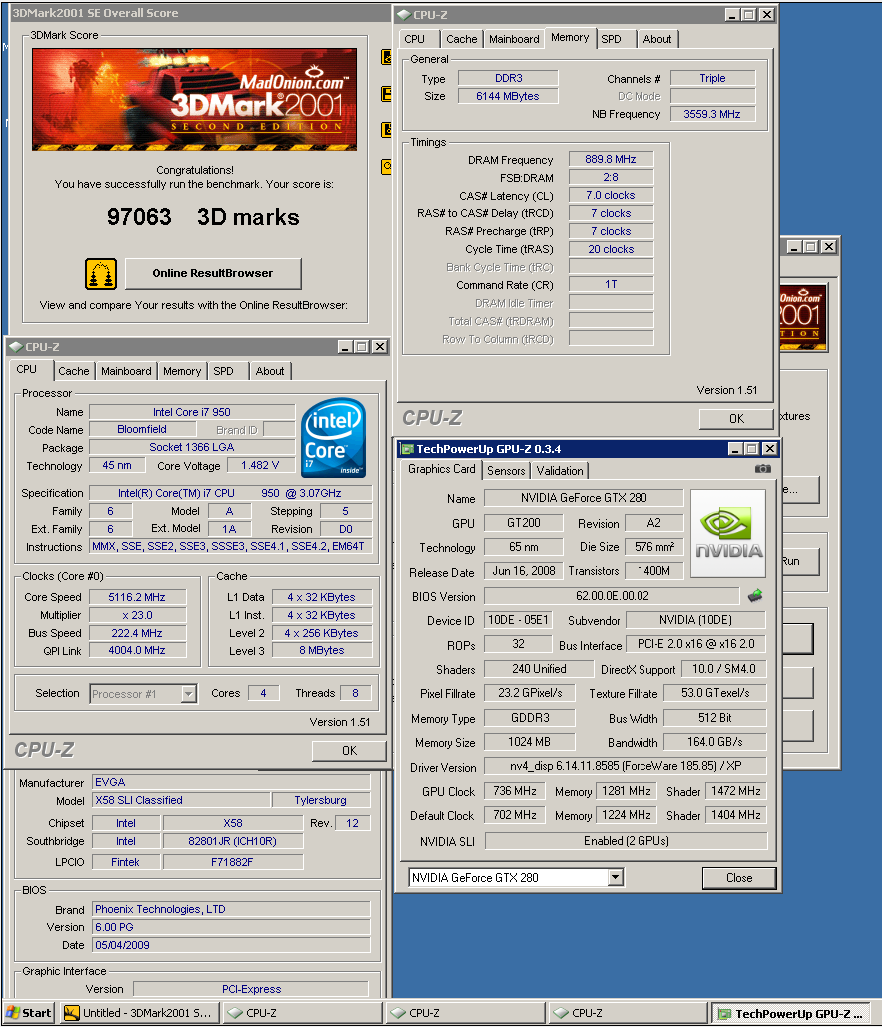Screen dimensions: 882x1027
Task: Click the NVIDIA SLI Enabled (2 GPUs) field
Action: [x=625, y=841]
